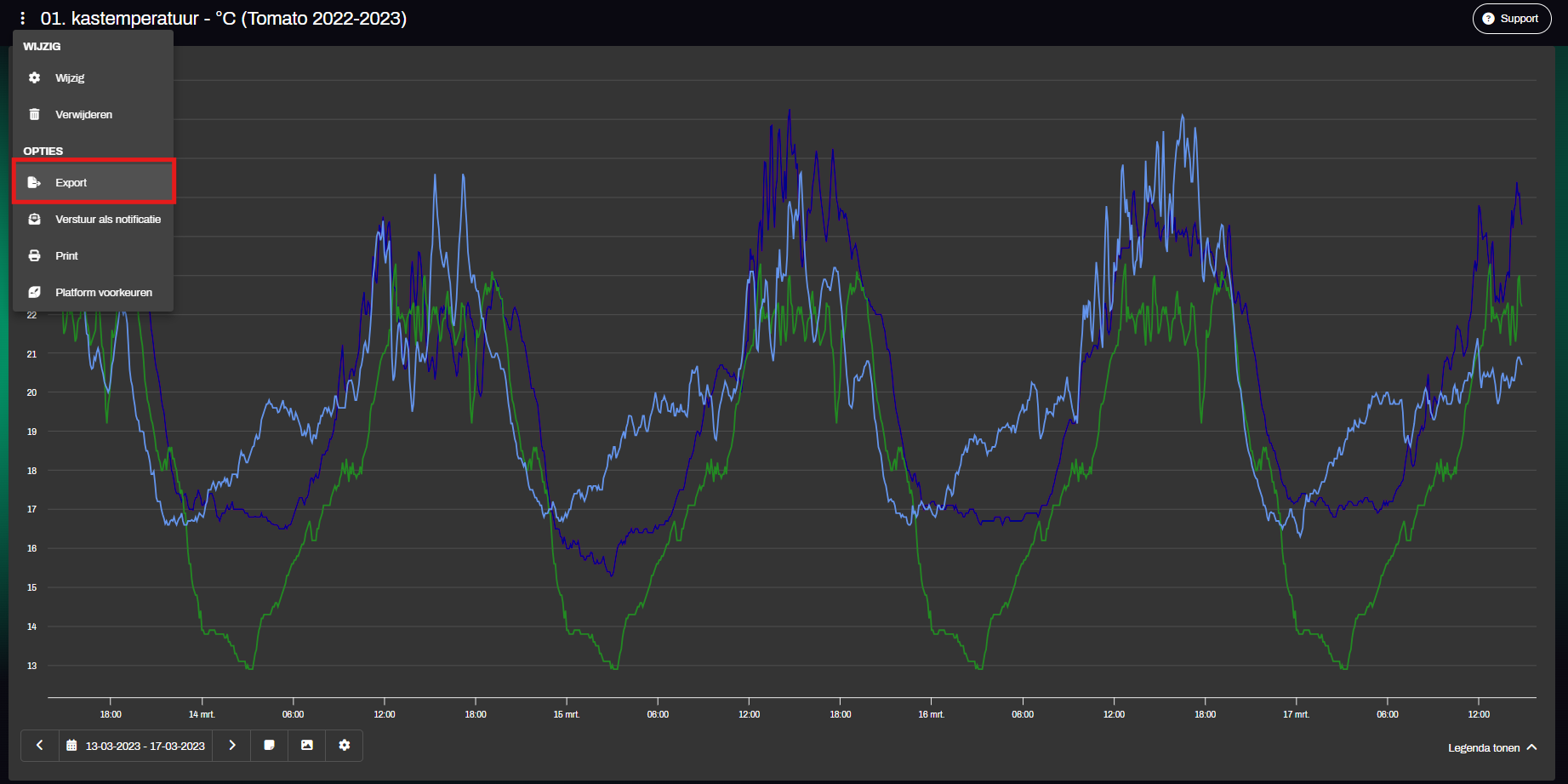Click the 17 mrt. label on time axis
This screenshot has width=1568, height=784.
pos(1296,714)
